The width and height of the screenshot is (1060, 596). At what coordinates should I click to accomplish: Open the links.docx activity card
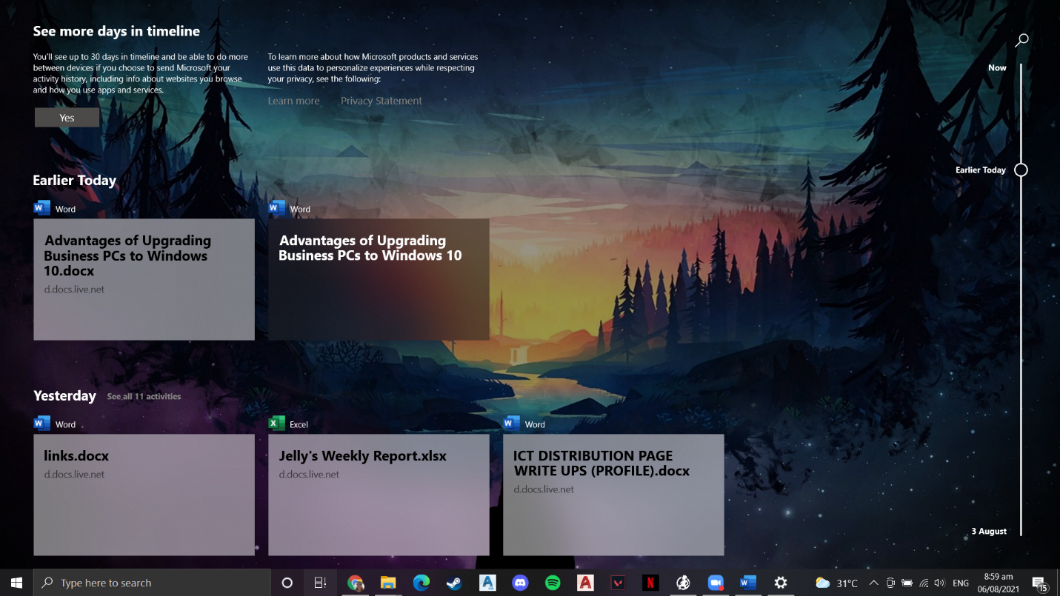pyautogui.click(x=144, y=495)
